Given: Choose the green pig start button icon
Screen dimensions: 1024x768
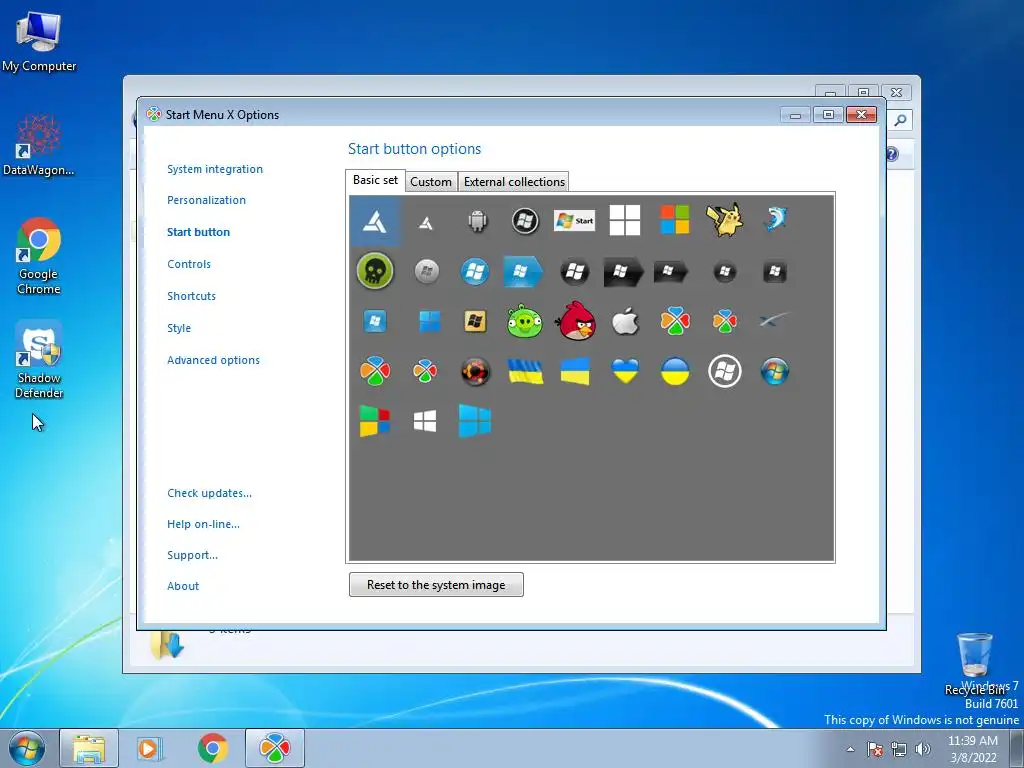Looking at the screenshot, I should pos(524,321).
